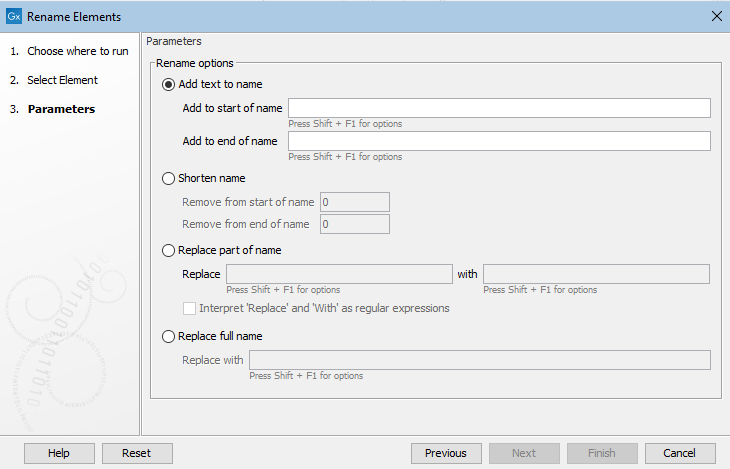Click the 'Add to start of name' field
Screen dimensions: 730x469
pos(499,108)
